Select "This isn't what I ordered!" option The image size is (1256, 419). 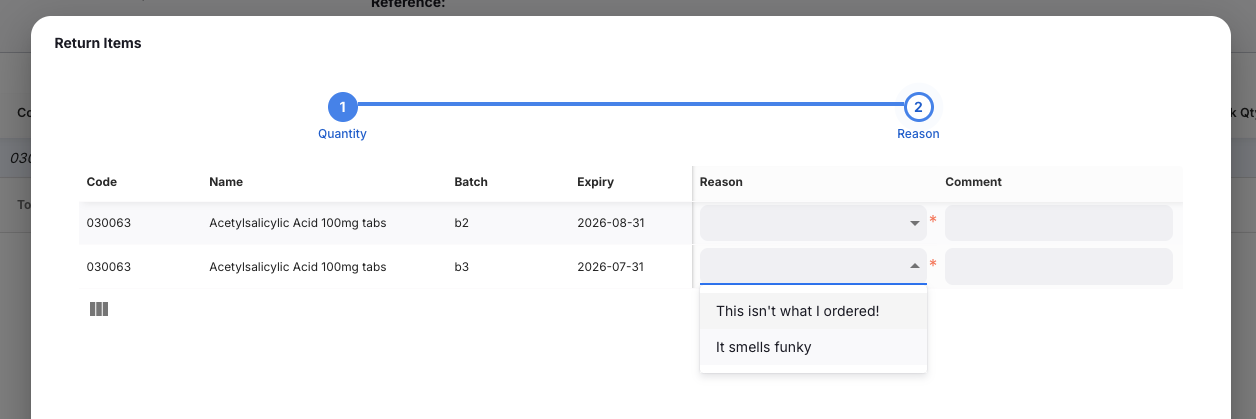797,311
